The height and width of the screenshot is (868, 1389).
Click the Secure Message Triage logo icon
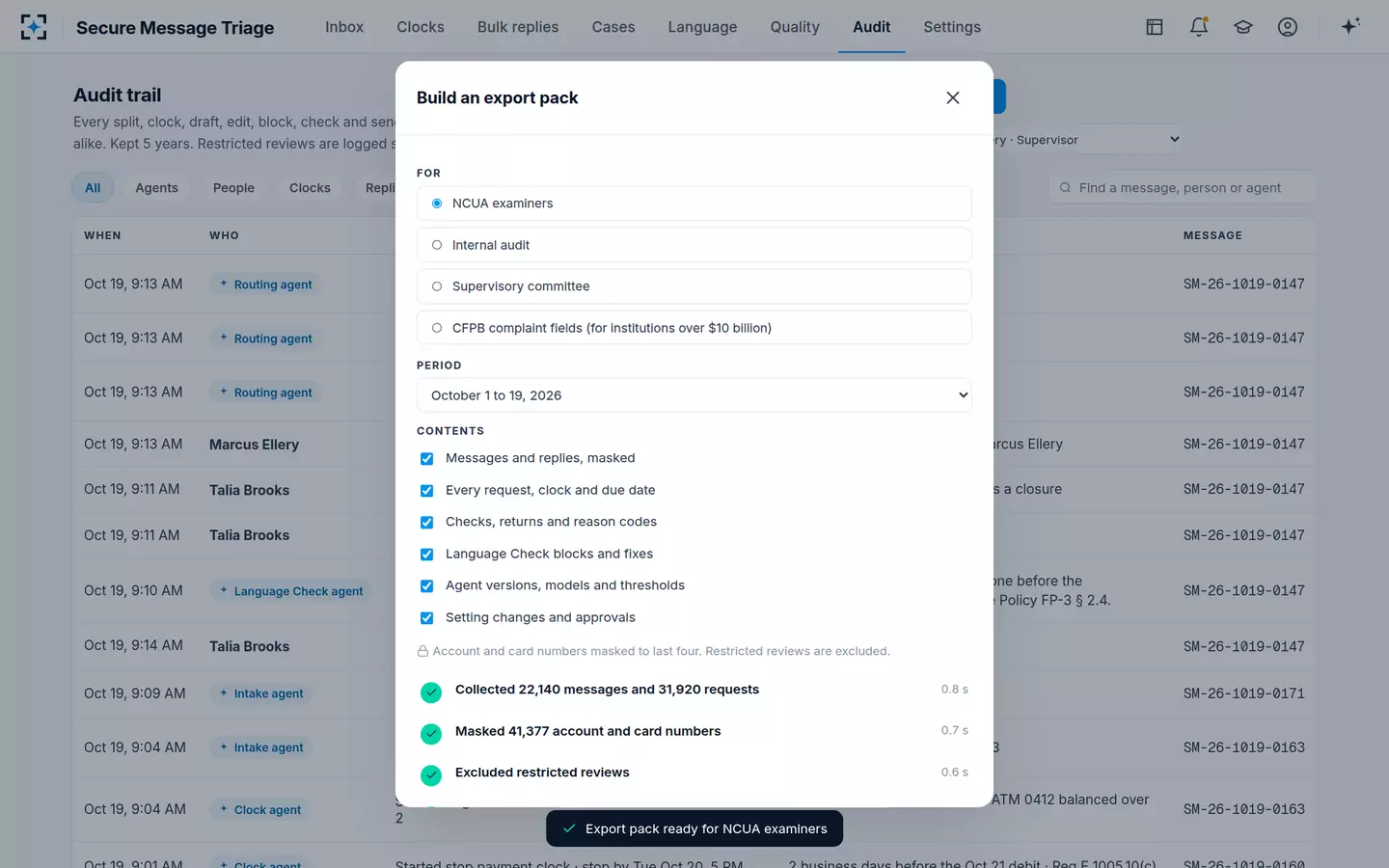pos(34,27)
